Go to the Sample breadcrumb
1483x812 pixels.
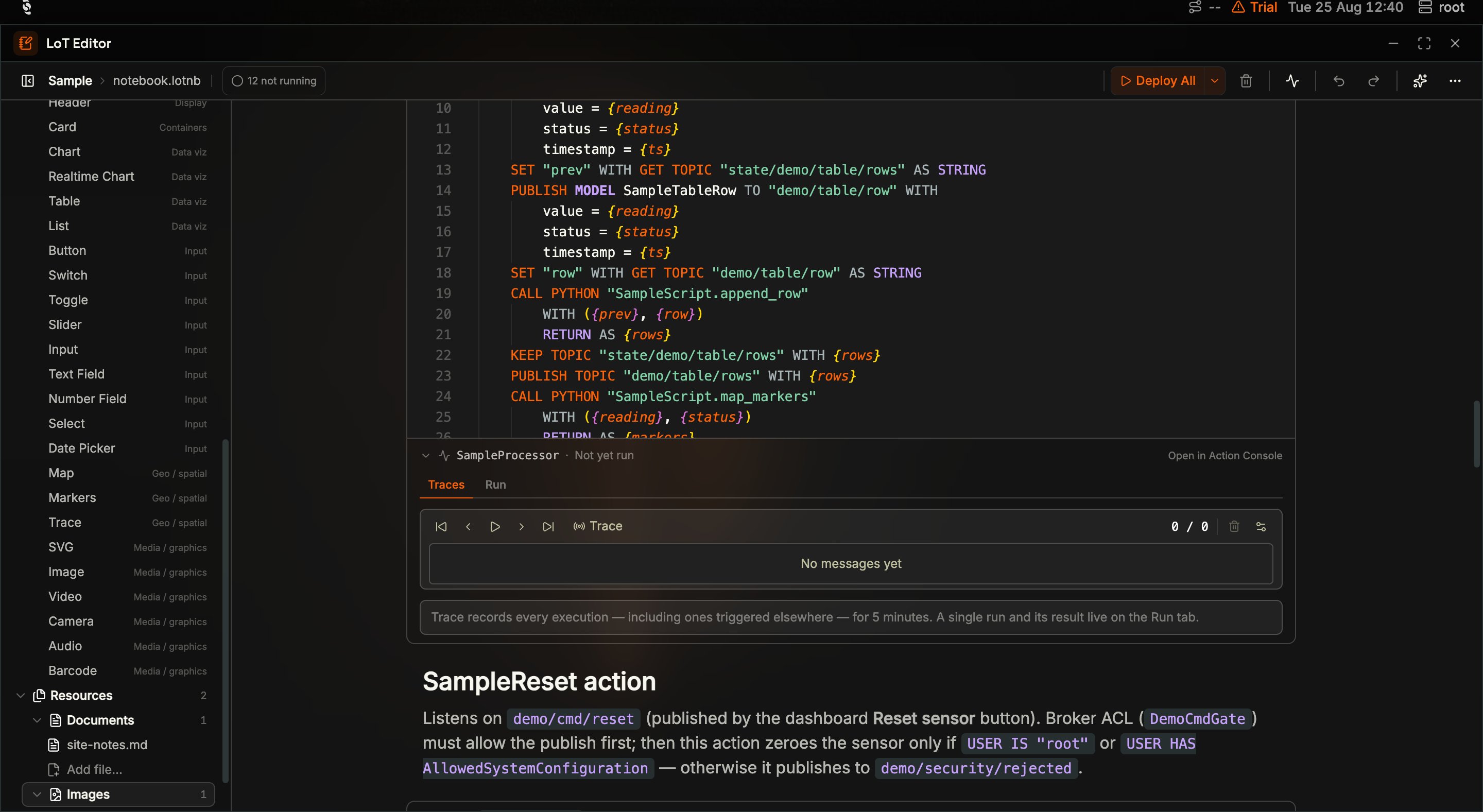[x=70, y=80]
